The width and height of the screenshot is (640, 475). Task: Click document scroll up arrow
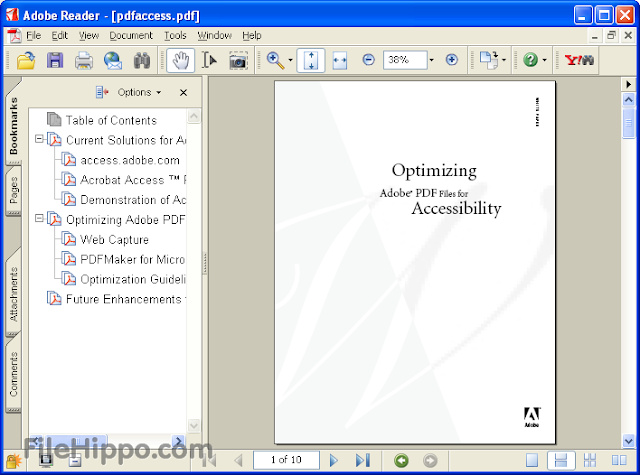(629, 100)
